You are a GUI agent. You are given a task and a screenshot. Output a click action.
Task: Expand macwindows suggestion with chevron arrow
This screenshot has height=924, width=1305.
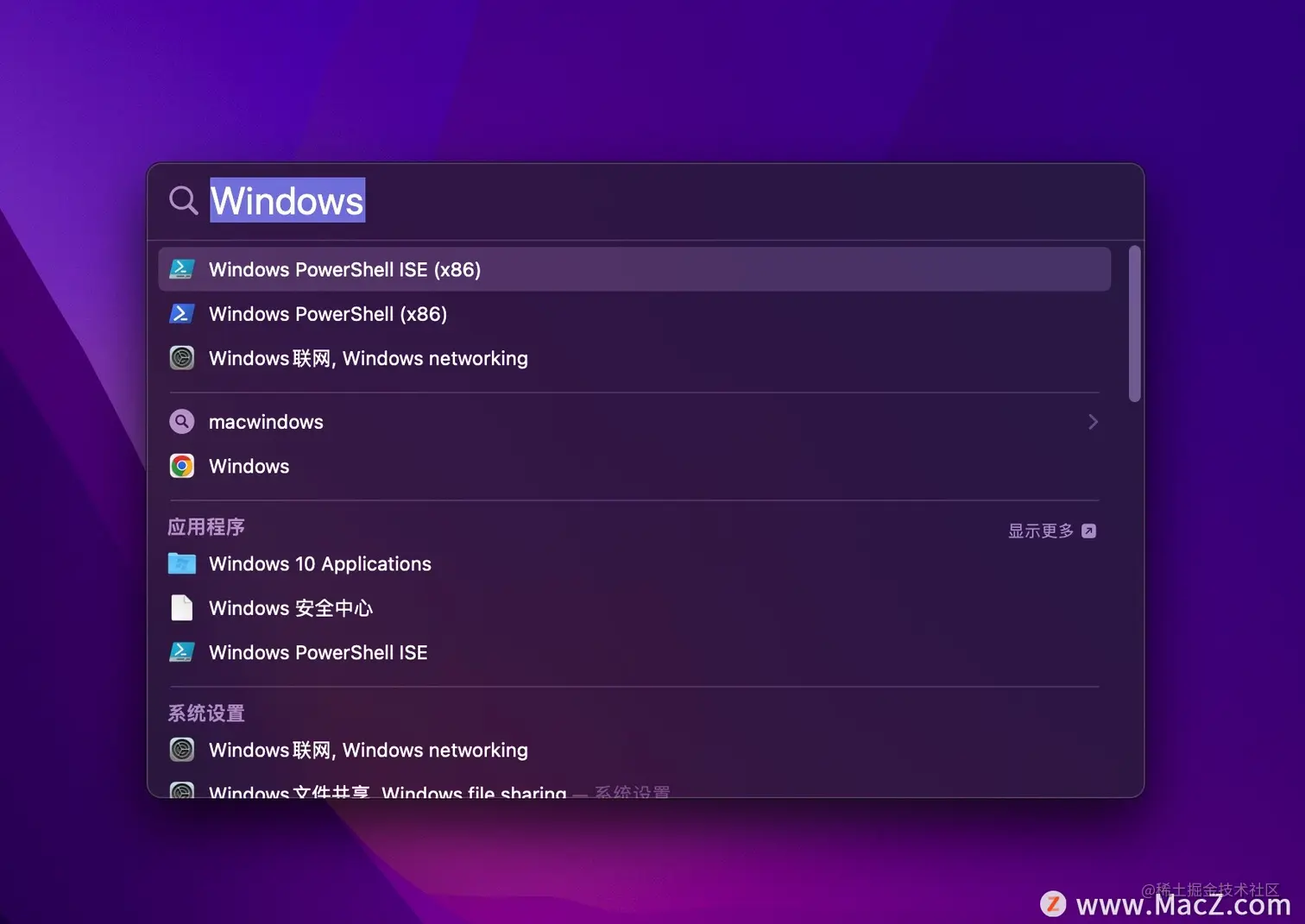pyautogui.click(x=1093, y=422)
